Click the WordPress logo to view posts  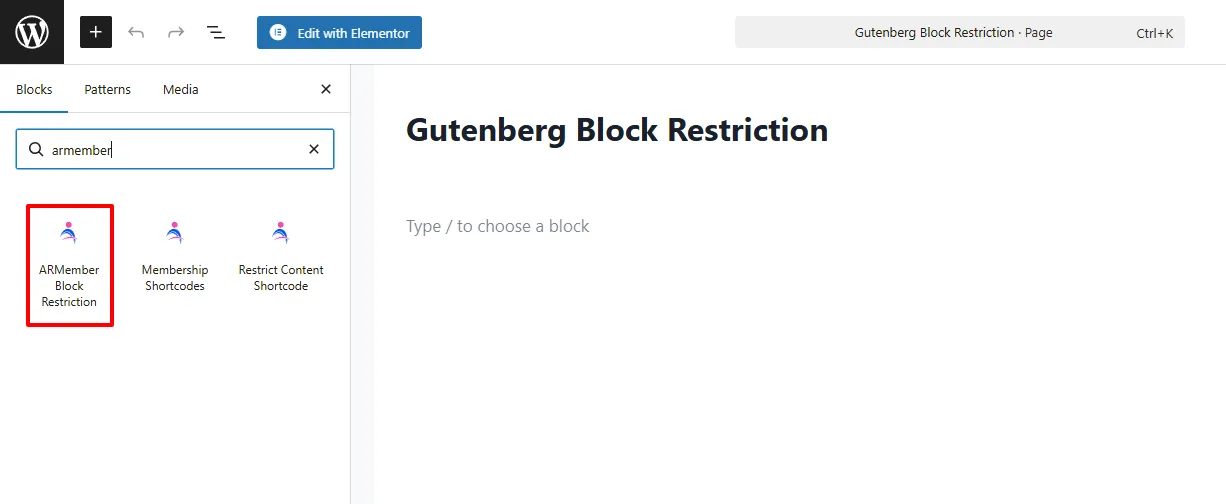[x=32, y=32]
